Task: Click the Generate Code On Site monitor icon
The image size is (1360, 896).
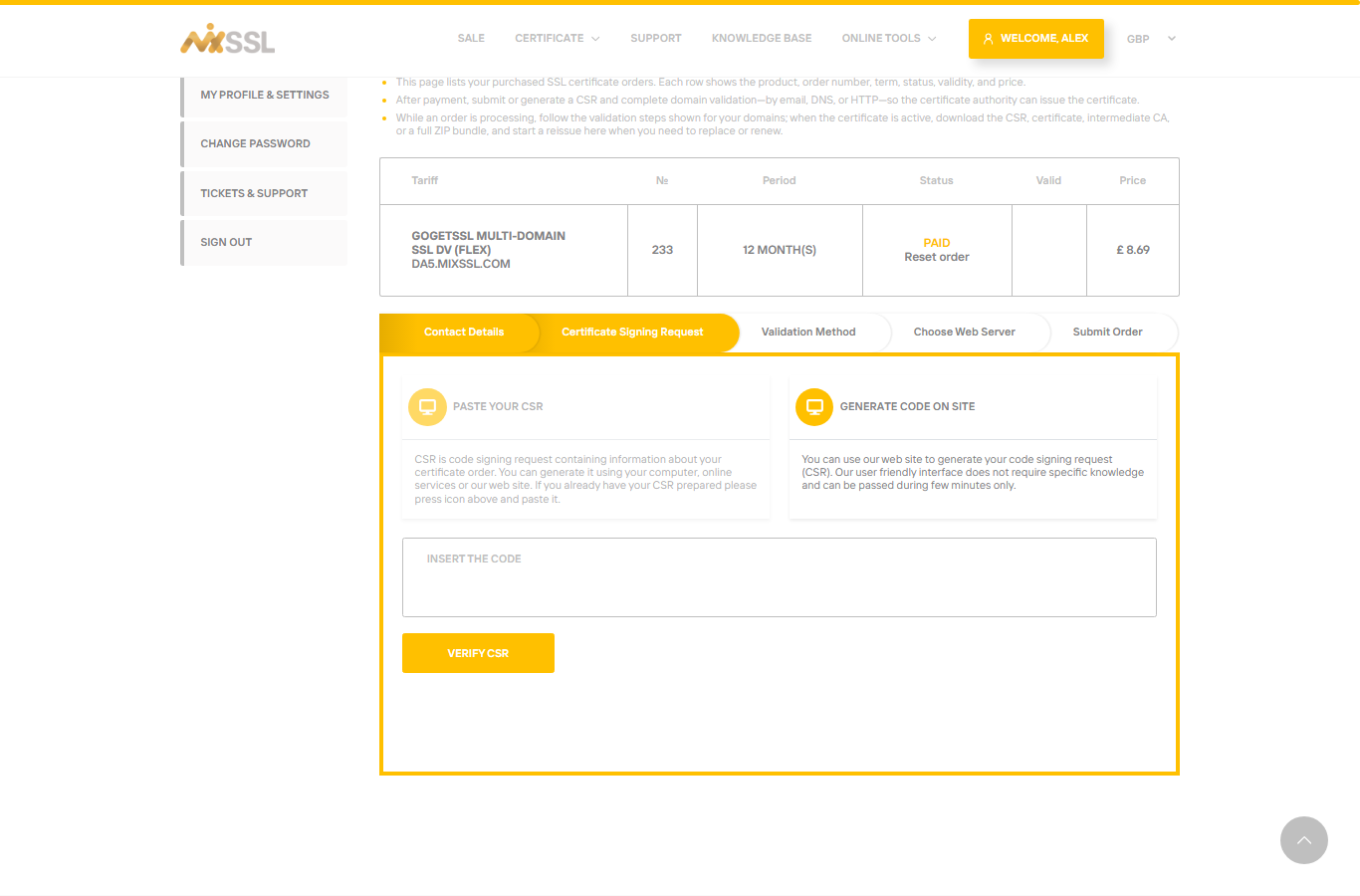Action: click(814, 406)
